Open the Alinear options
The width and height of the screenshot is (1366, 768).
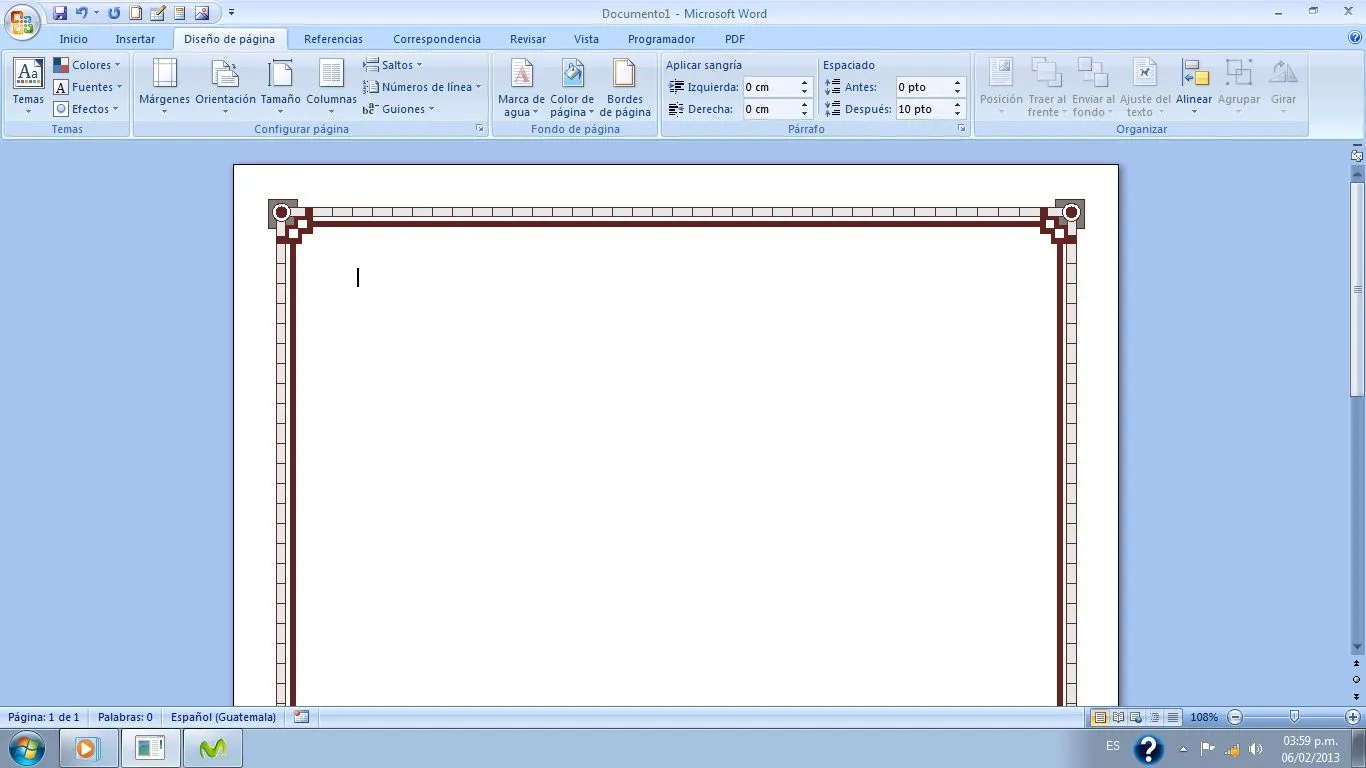pos(1194,86)
